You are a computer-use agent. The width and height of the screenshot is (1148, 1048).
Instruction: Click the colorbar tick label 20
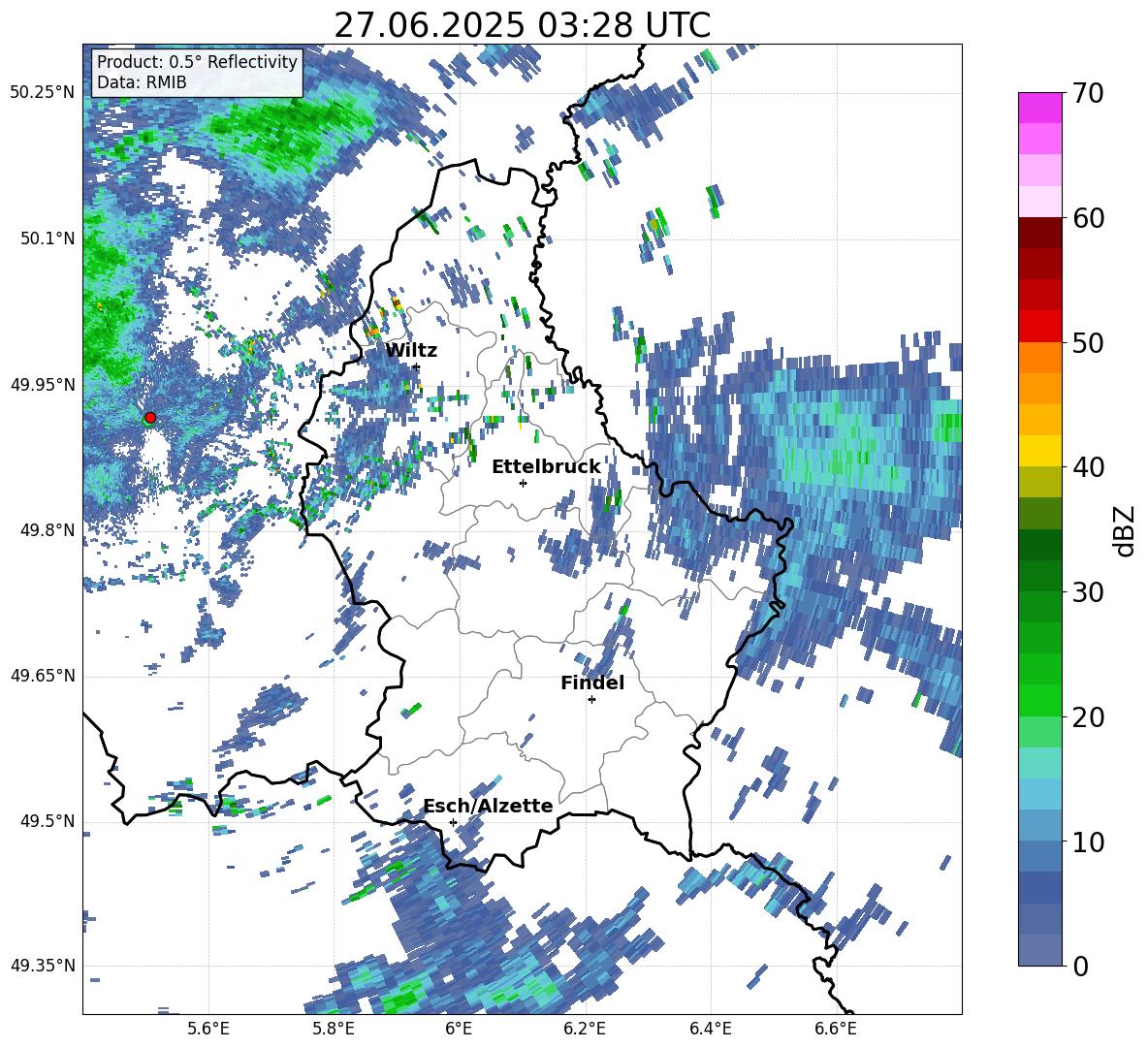click(1087, 717)
